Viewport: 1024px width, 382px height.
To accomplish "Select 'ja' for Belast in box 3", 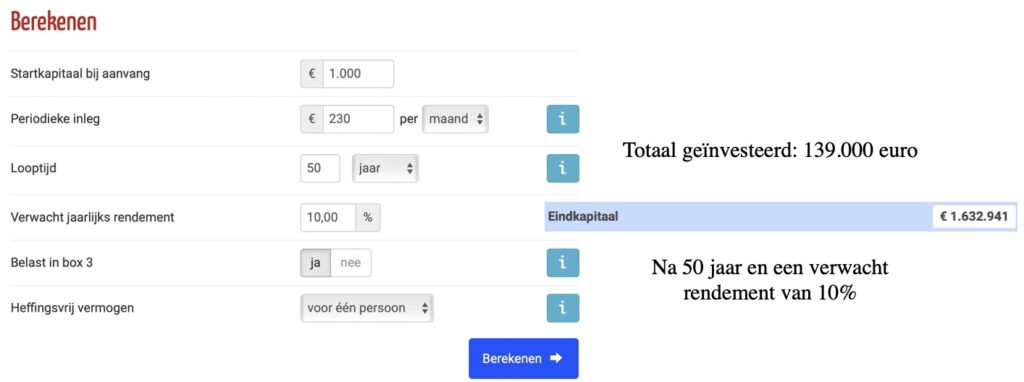I will point(315,263).
